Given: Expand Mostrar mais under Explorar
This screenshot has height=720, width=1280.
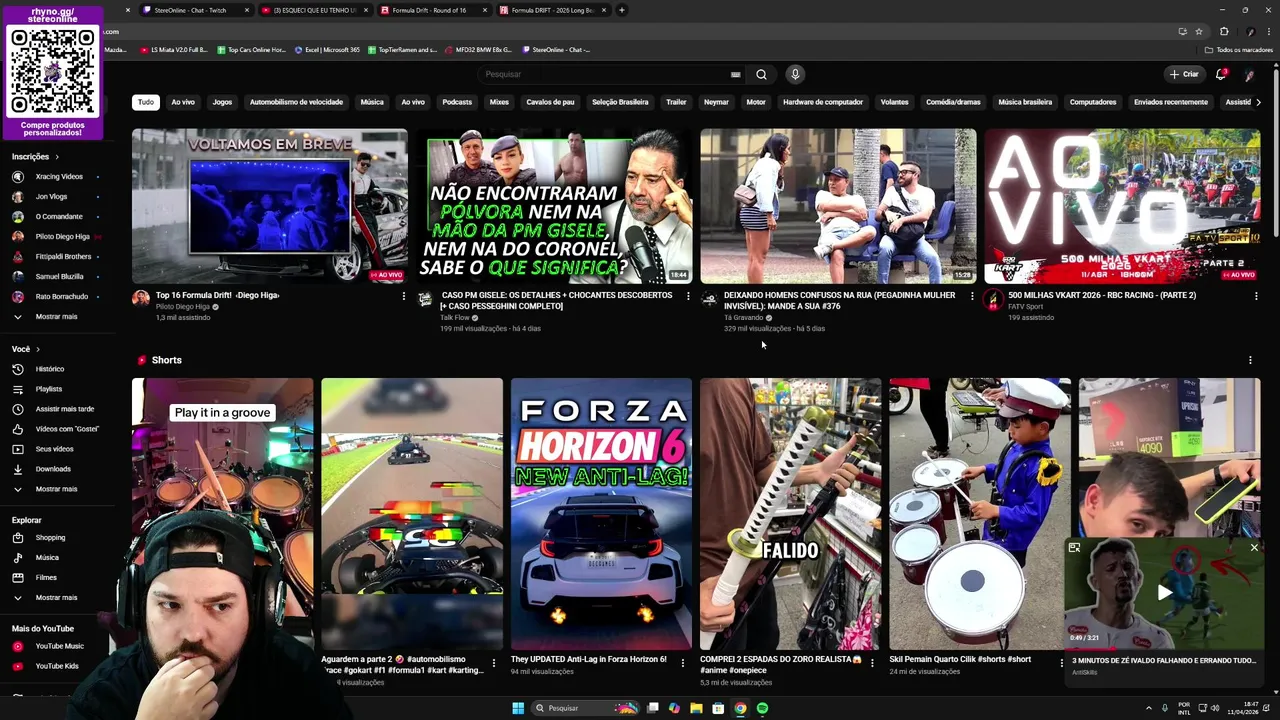Looking at the screenshot, I should tap(56, 598).
